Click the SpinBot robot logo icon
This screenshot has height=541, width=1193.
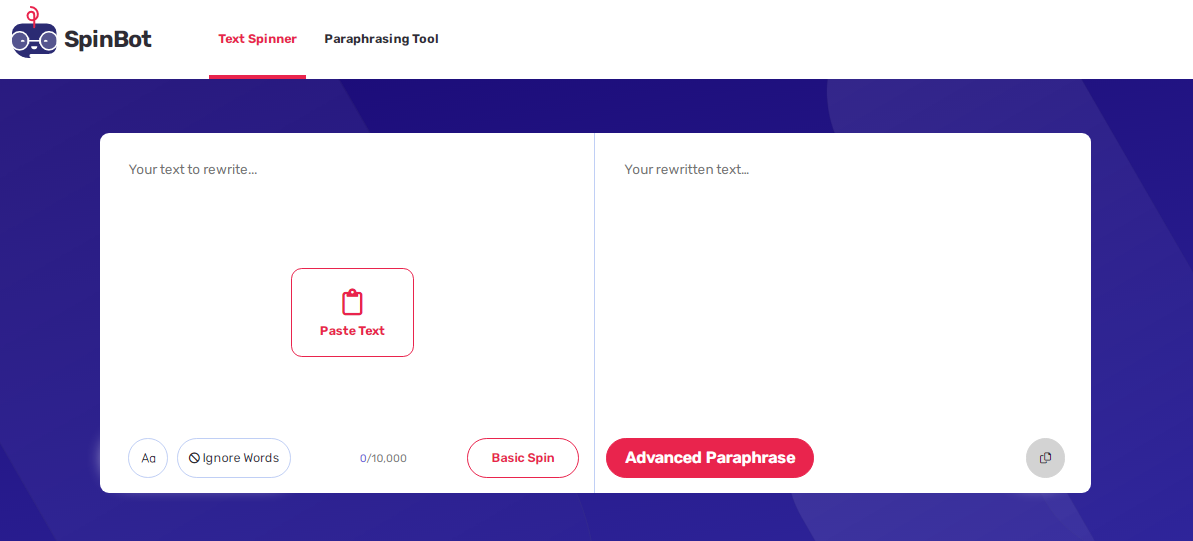pos(34,33)
